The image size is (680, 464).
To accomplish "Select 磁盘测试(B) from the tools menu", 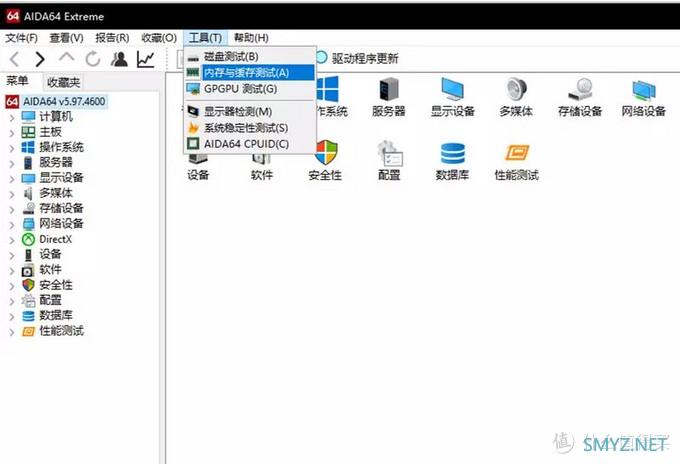I will [250, 56].
